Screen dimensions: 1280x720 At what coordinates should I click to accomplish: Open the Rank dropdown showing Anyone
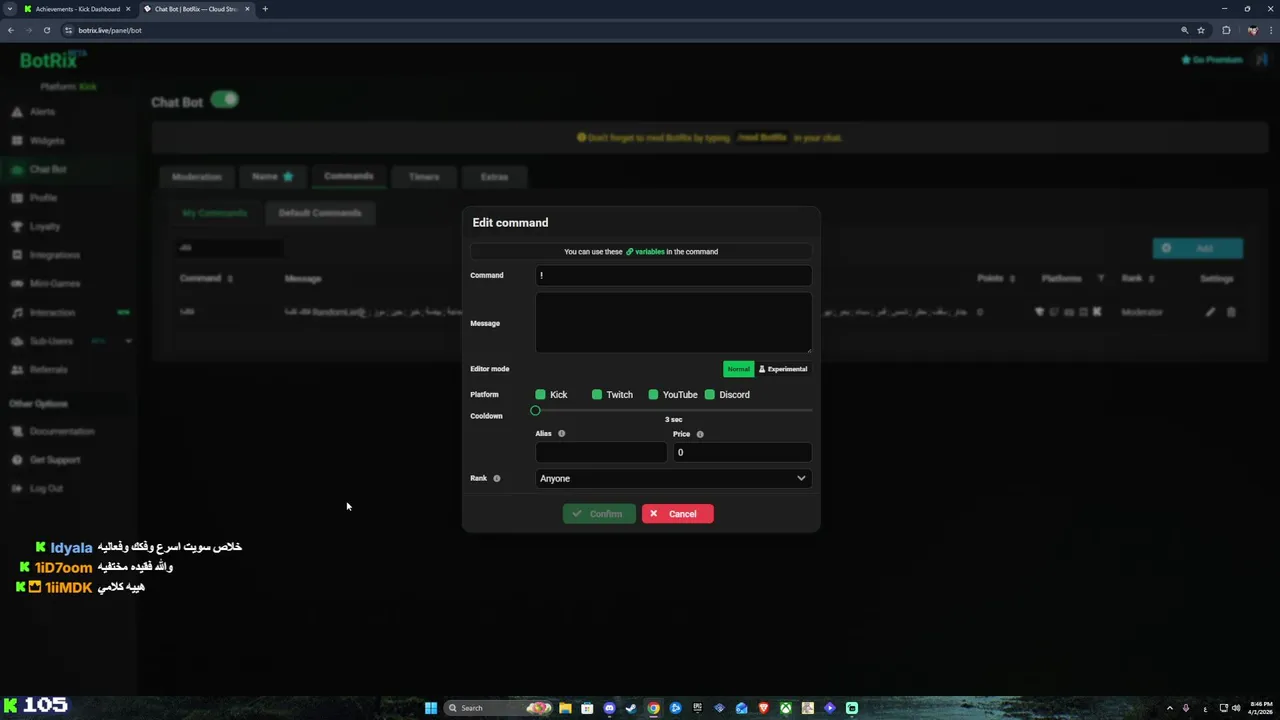[673, 478]
